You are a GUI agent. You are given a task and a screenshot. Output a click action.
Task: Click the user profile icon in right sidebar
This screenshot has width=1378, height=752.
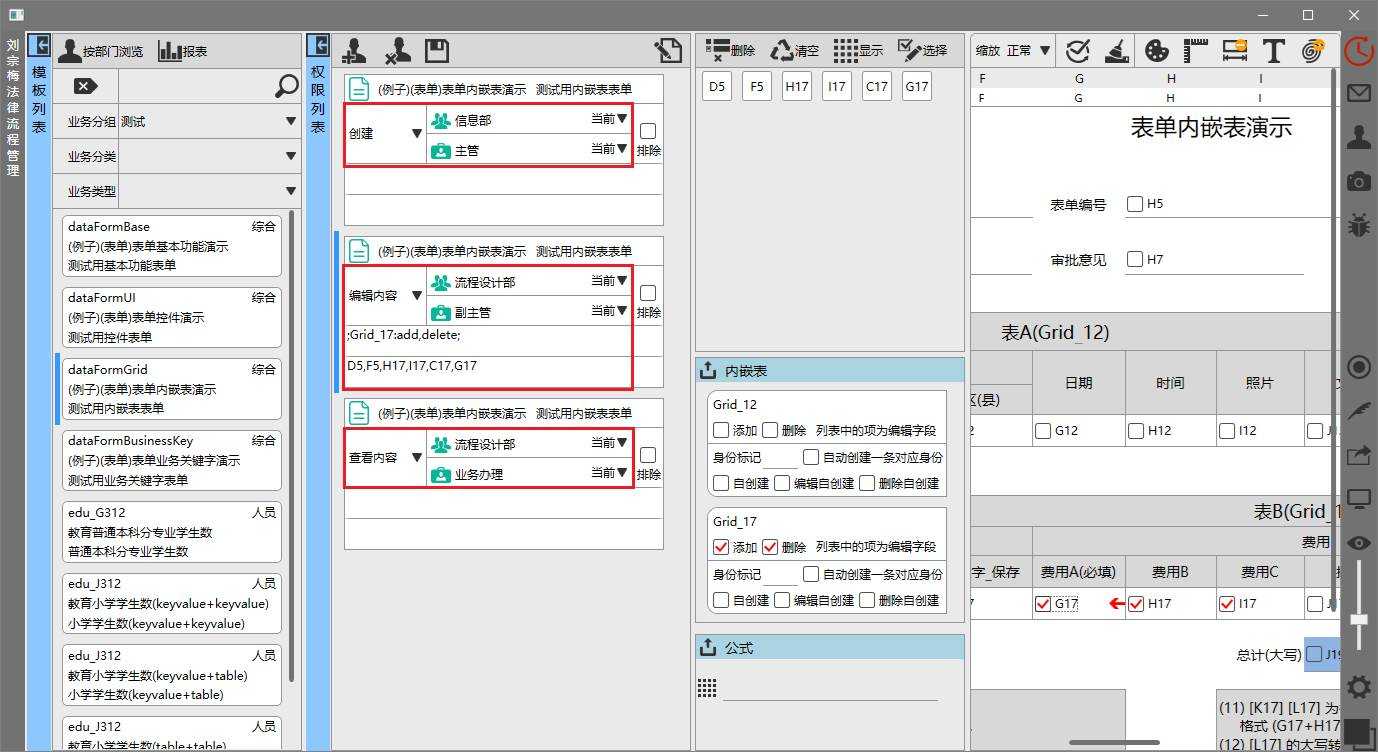click(x=1358, y=137)
